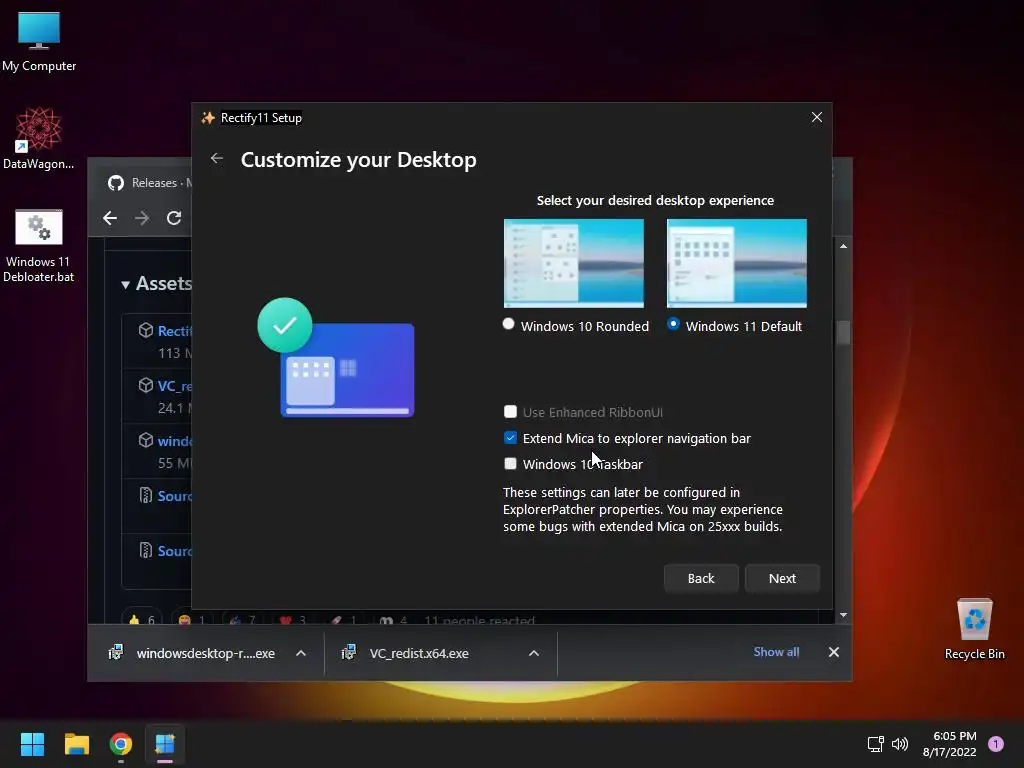Close the Chrome downloads bar
Image resolution: width=1024 pixels, height=768 pixels.
[x=834, y=652]
